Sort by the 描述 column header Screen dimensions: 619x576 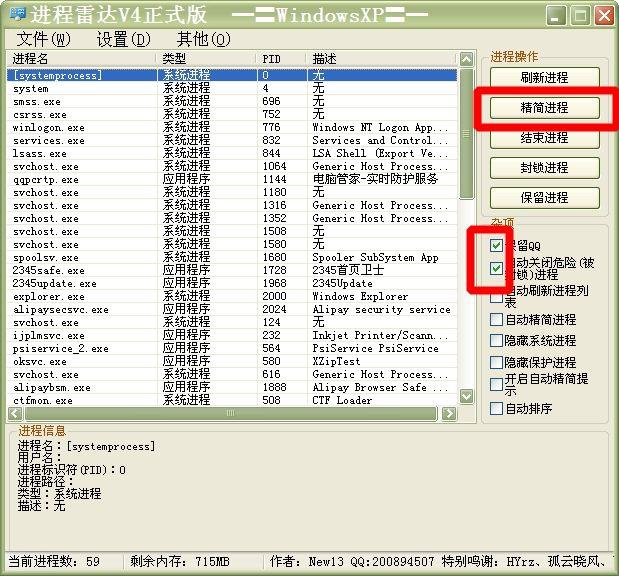coord(382,59)
